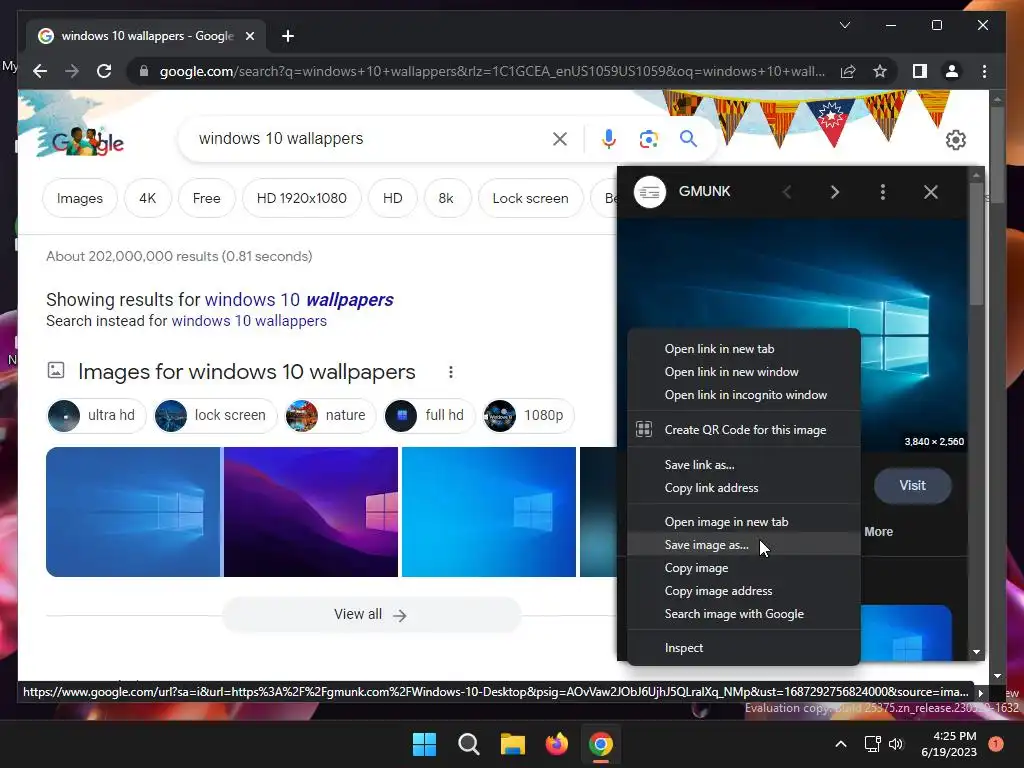The image size is (1024, 768).
Task: Choose the ultra hd image suggestion
Action: tap(97, 415)
